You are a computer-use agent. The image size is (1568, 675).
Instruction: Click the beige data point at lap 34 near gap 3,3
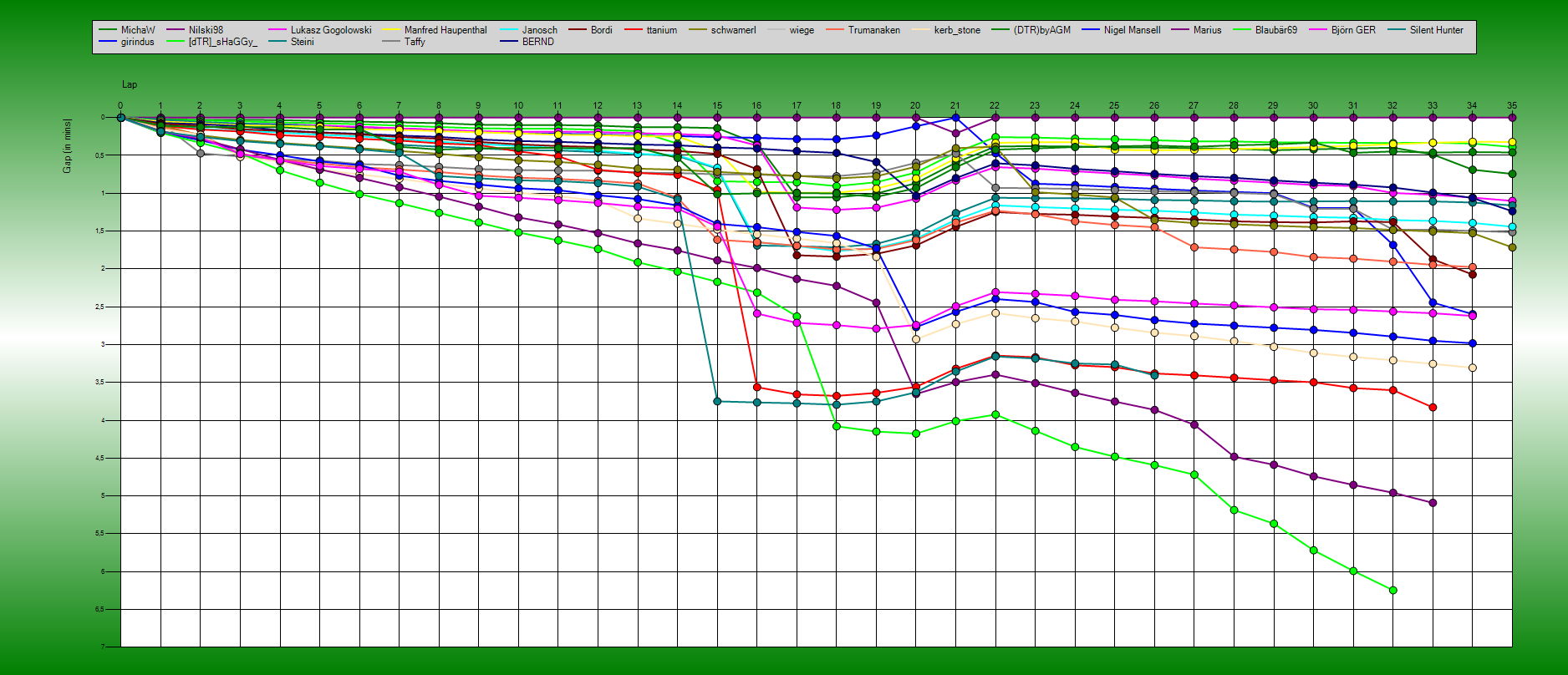tap(1472, 368)
